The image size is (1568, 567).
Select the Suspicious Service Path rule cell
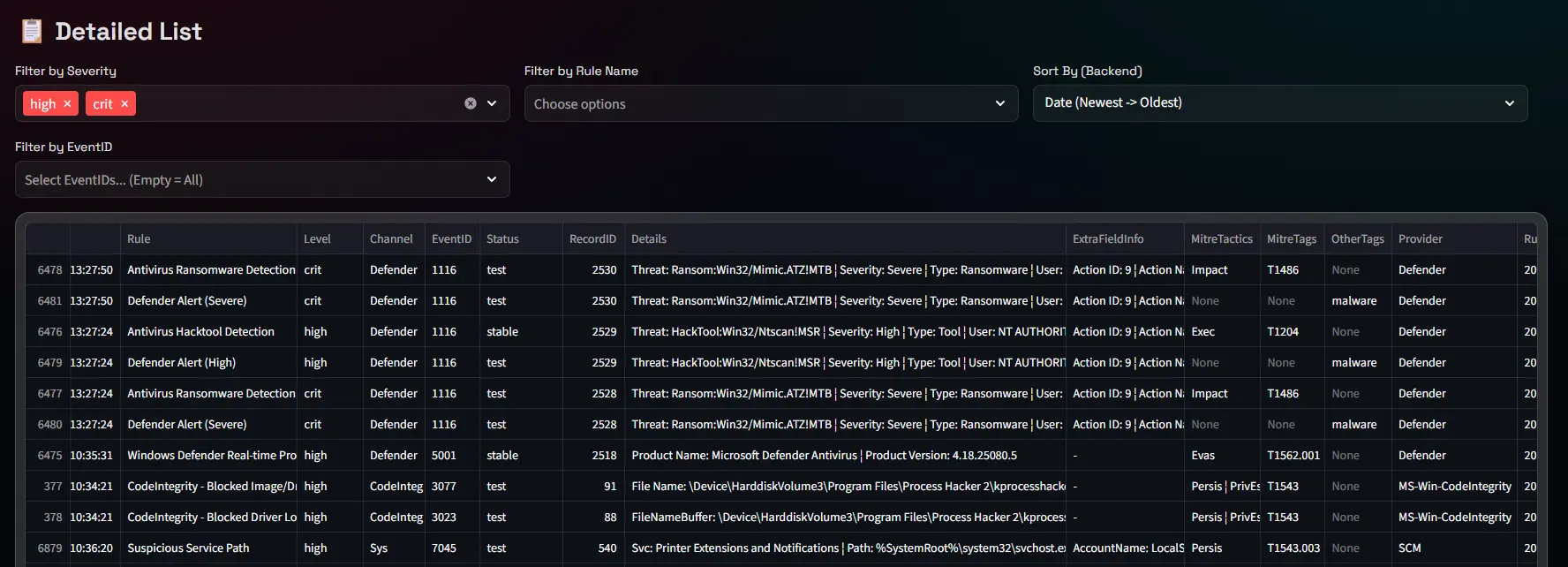pos(188,548)
